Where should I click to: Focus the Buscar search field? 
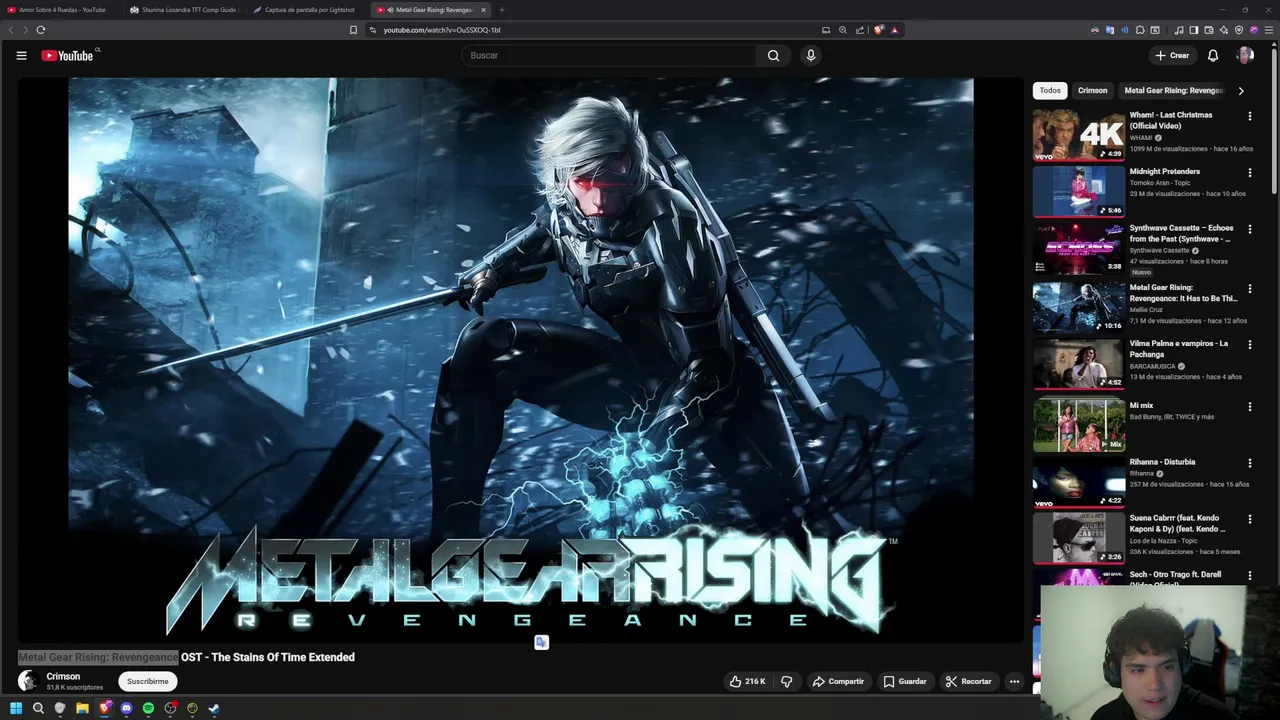coord(610,56)
